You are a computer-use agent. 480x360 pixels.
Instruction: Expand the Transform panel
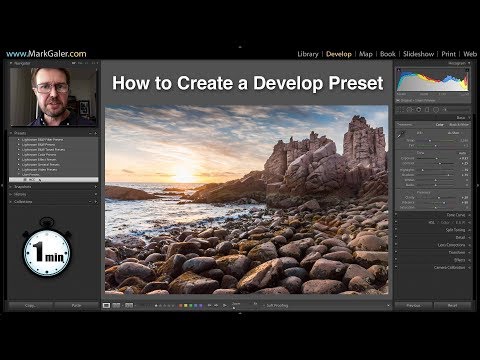click(x=469, y=253)
